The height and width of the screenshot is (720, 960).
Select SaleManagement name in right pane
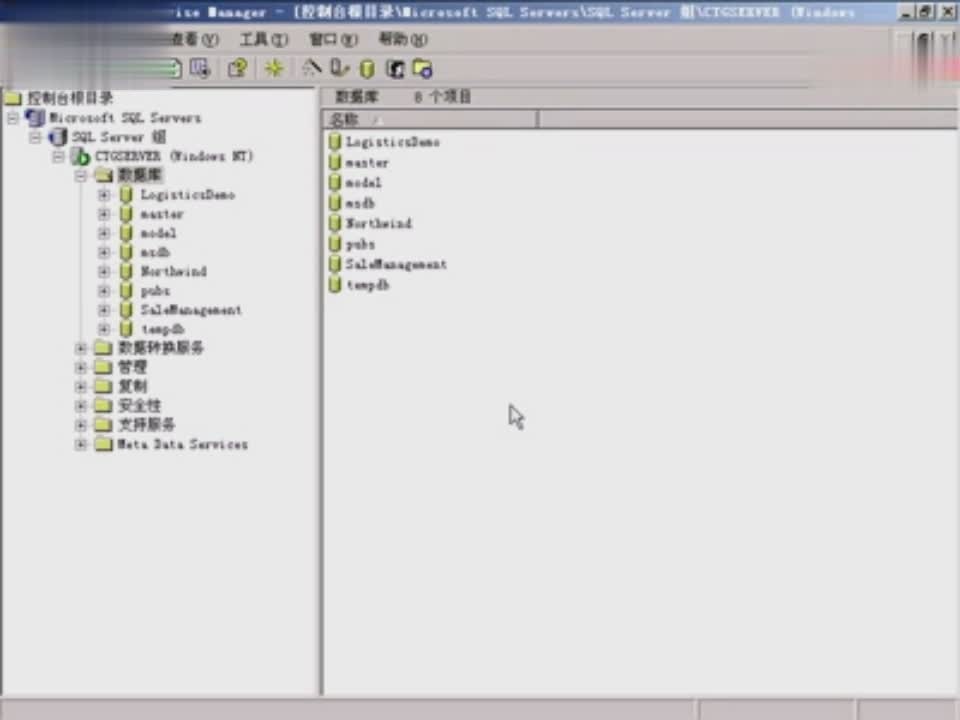(x=396, y=264)
